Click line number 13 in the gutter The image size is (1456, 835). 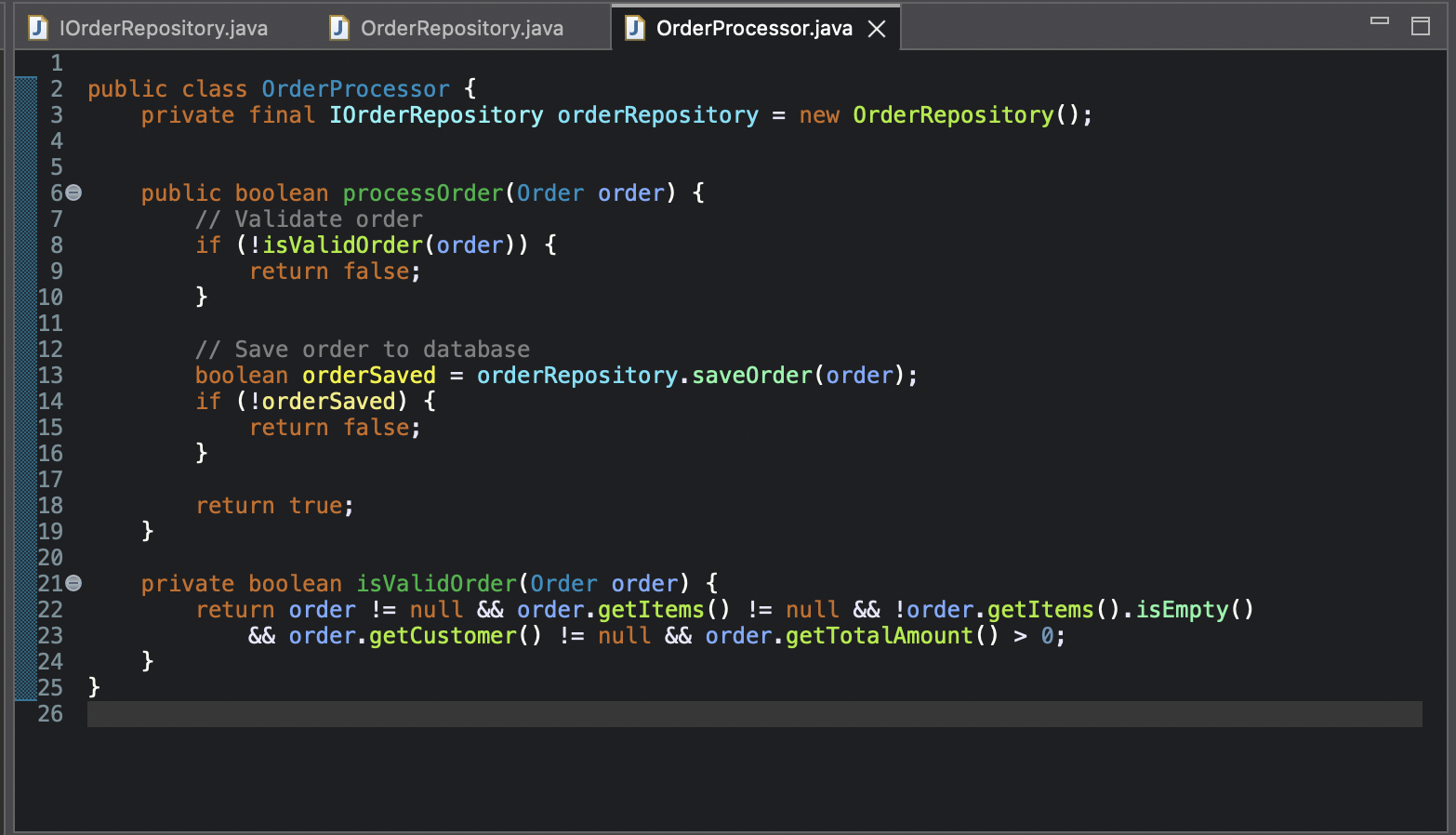tap(50, 375)
